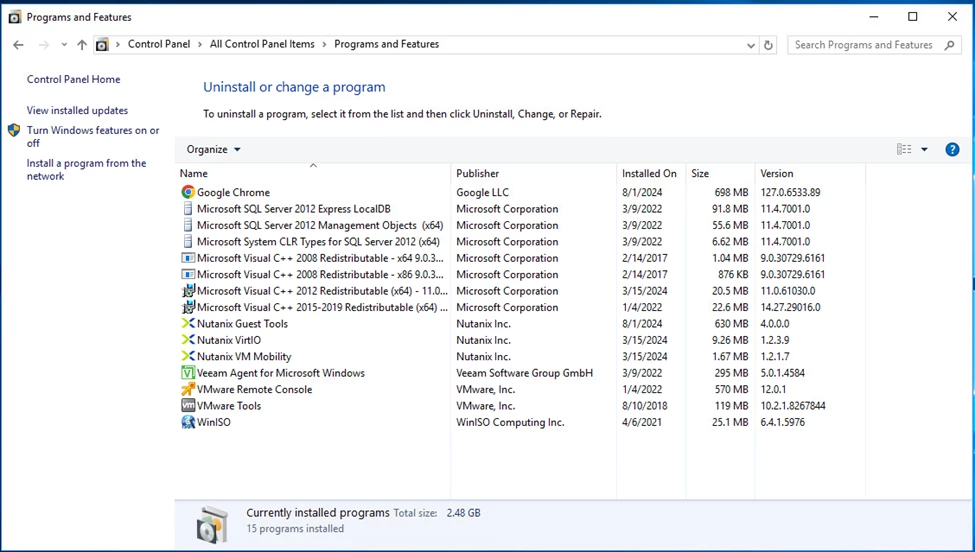Go back with the back arrow
Viewport: 975px width, 552px height.
[x=18, y=45]
